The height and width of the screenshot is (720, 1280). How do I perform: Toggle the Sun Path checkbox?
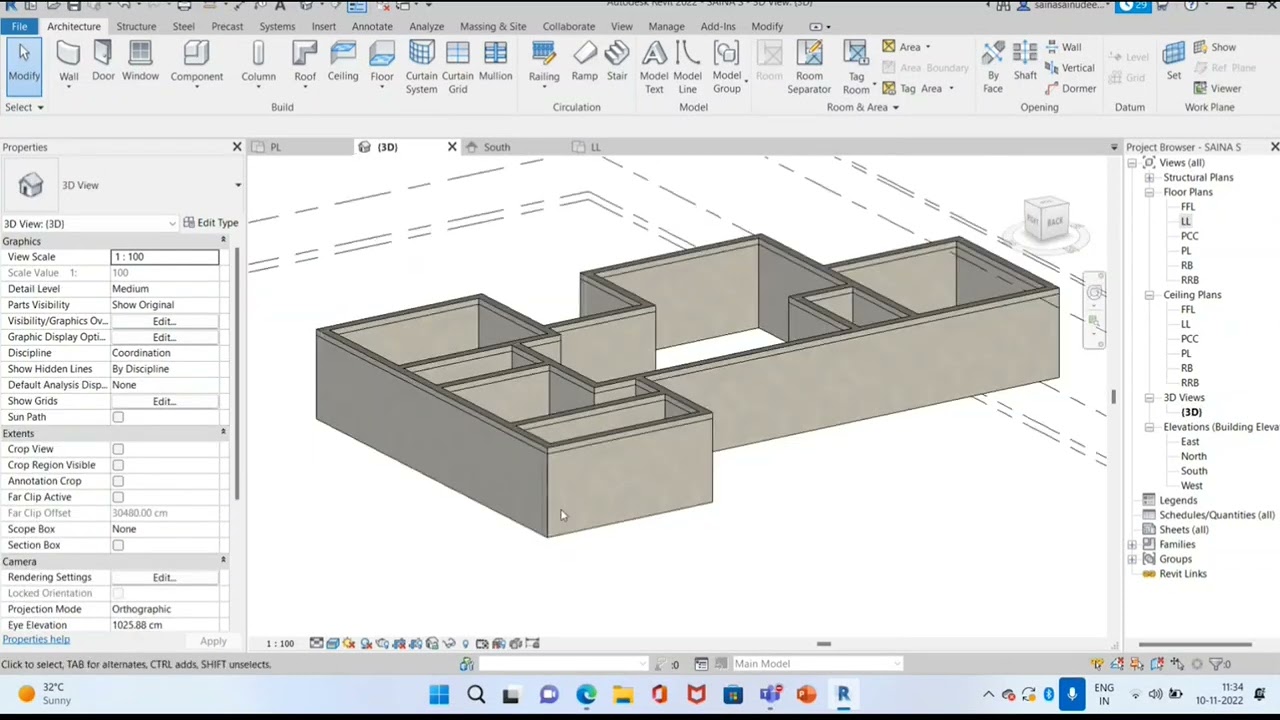point(118,417)
